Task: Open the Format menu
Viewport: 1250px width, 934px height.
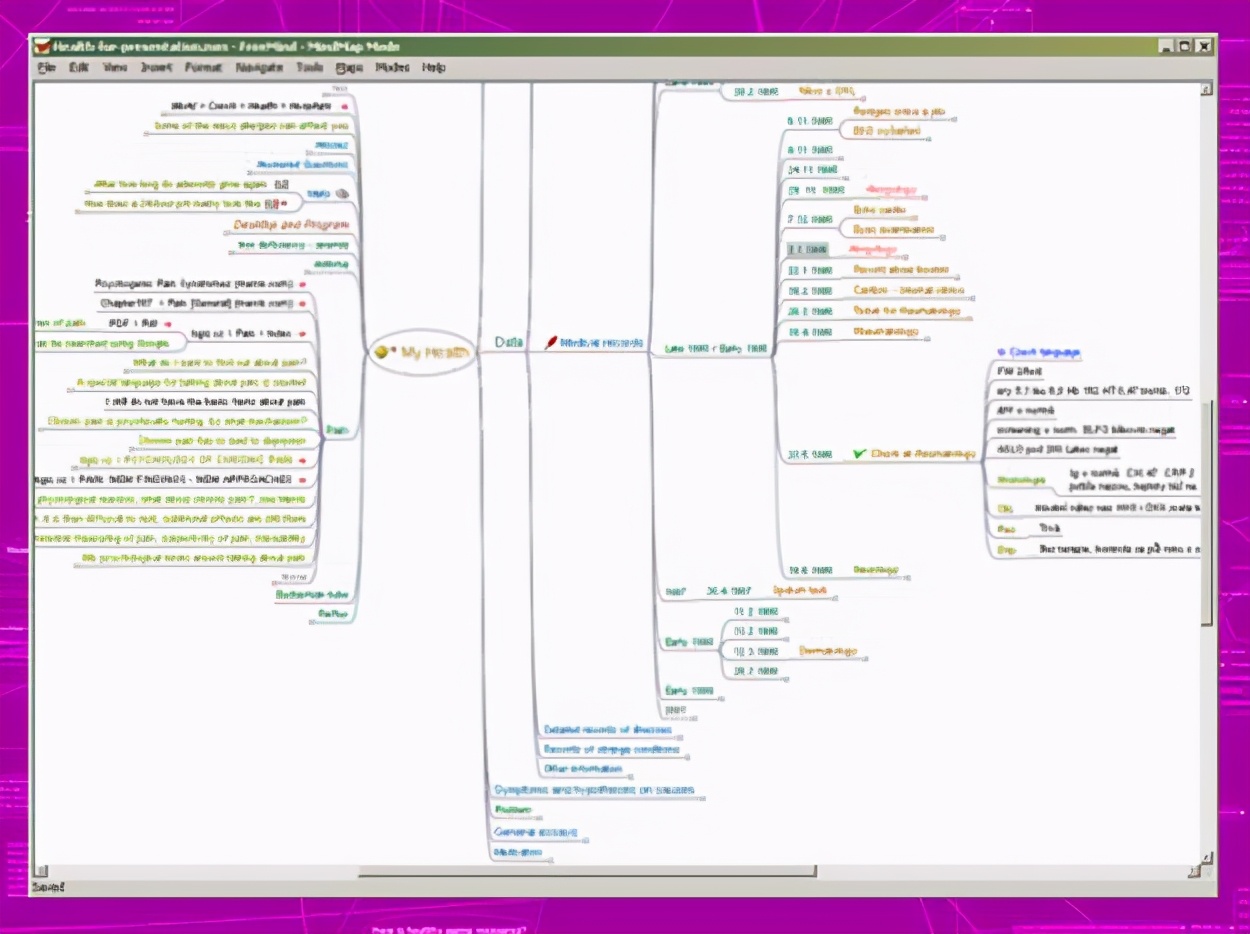Action: coord(203,68)
